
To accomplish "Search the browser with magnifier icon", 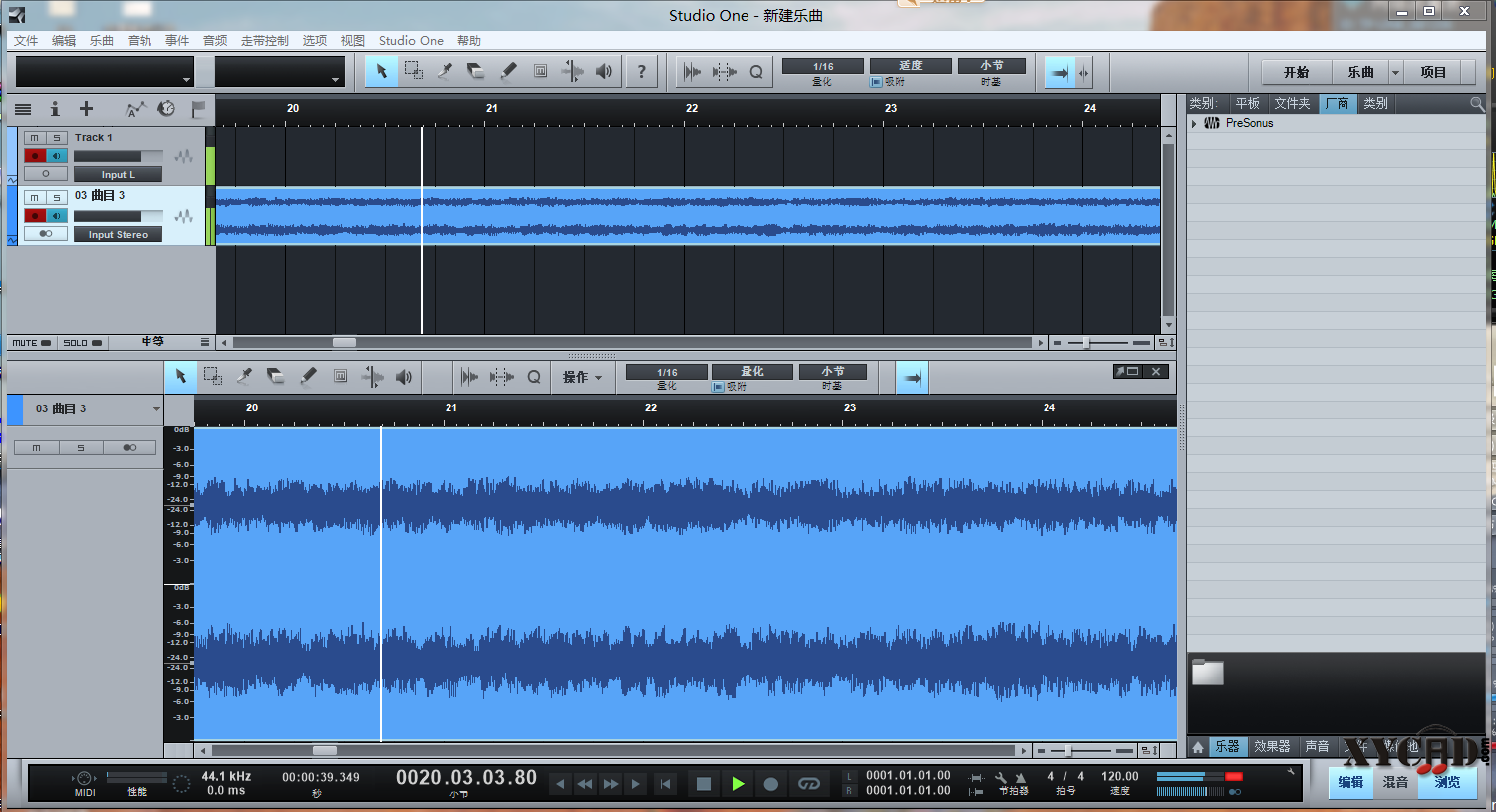I will pyautogui.click(x=1476, y=104).
